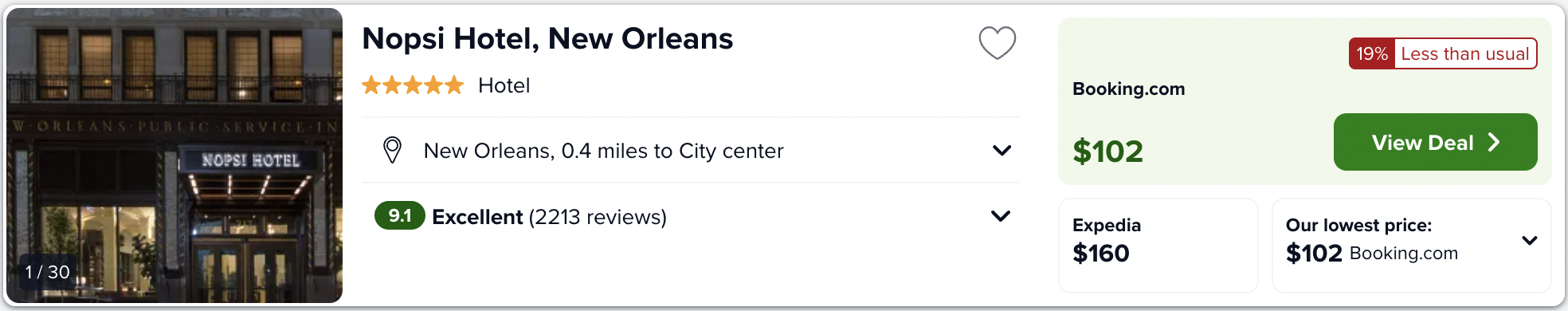Click the 1 / 30 photo counter
This screenshot has height=311, width=1568.
(48, 272)
